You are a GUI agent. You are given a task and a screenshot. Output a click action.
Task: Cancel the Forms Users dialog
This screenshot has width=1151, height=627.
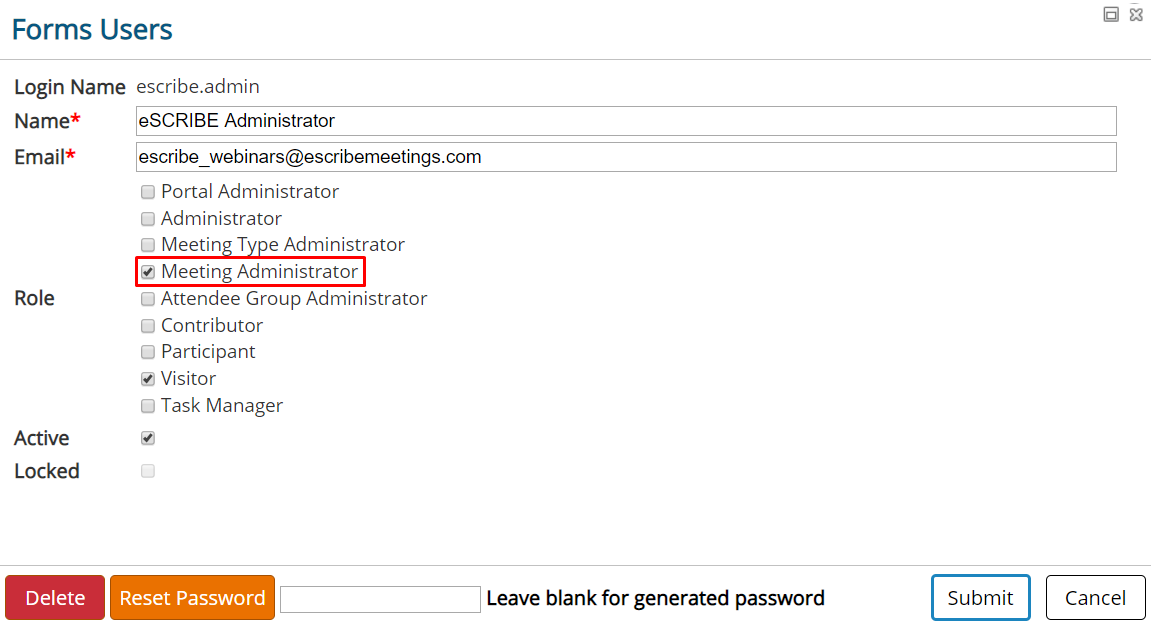click(x=1095, y=597)
